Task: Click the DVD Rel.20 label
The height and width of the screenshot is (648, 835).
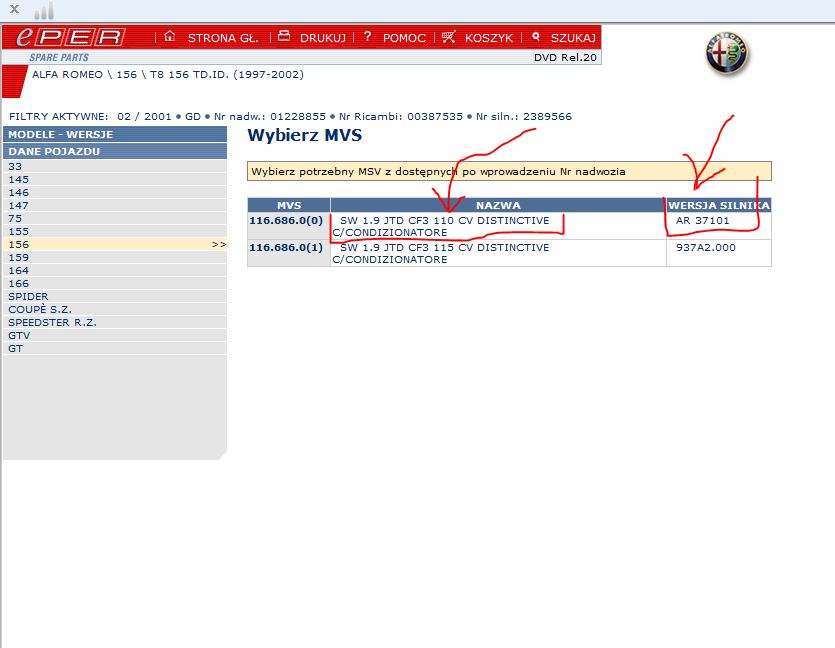Action: pos(566,58)
